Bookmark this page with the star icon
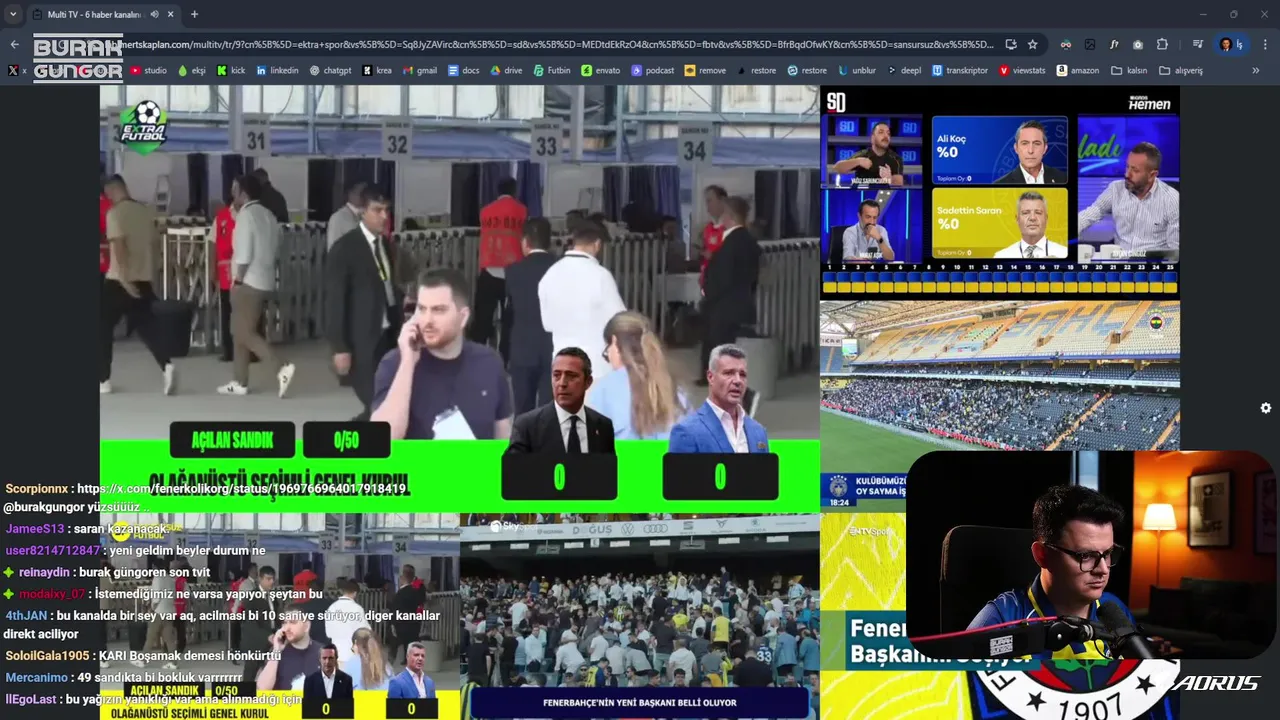Screen dimensions: 1280x720 click(x=1032, y=44)
